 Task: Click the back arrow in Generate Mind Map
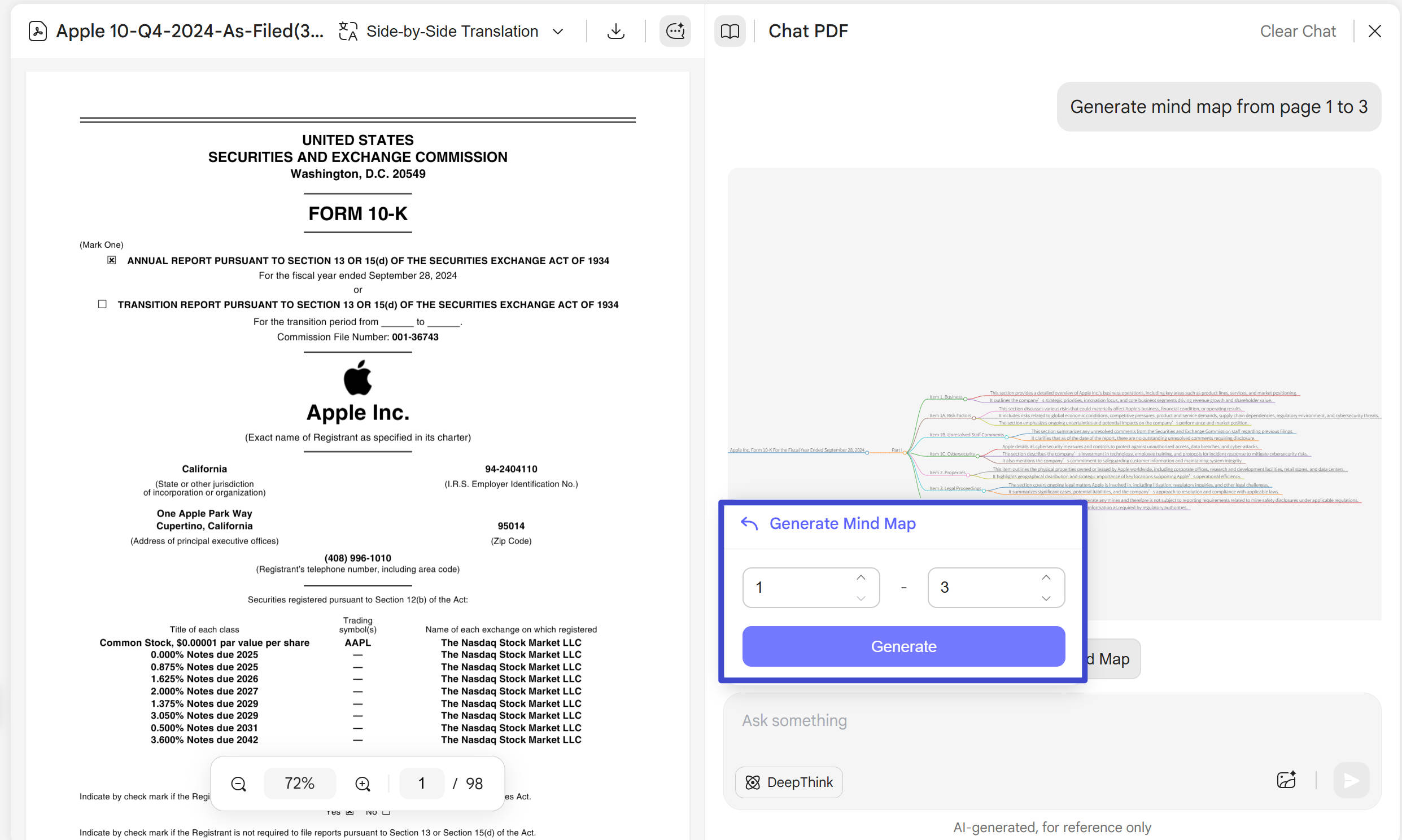749,523
